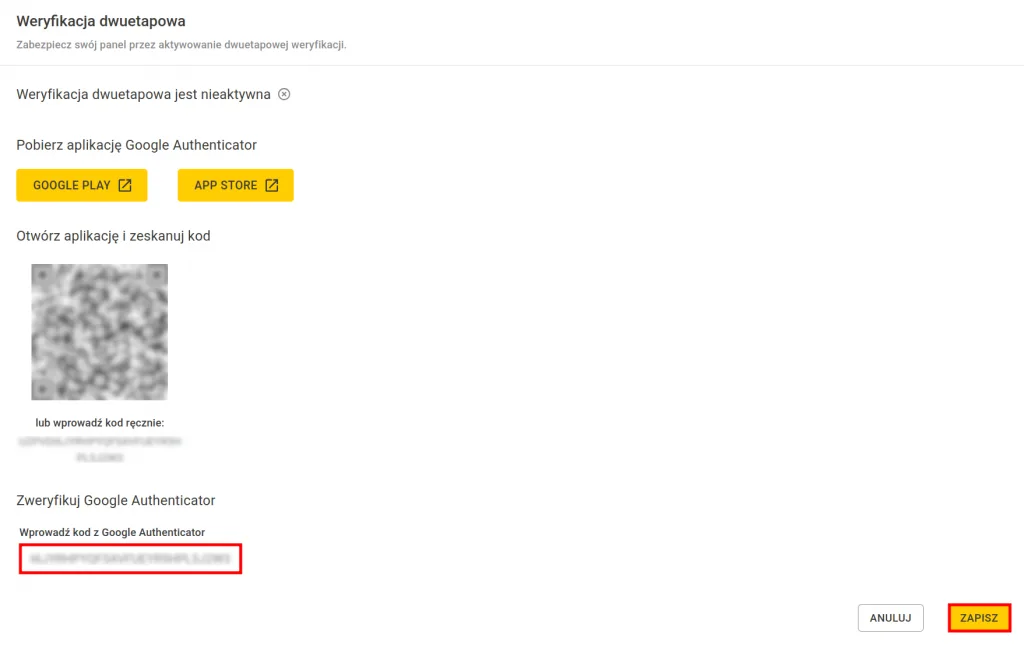
Task: Click 'Pobierz aplikację Google Authenticator' text
Action: coord(136,145)
